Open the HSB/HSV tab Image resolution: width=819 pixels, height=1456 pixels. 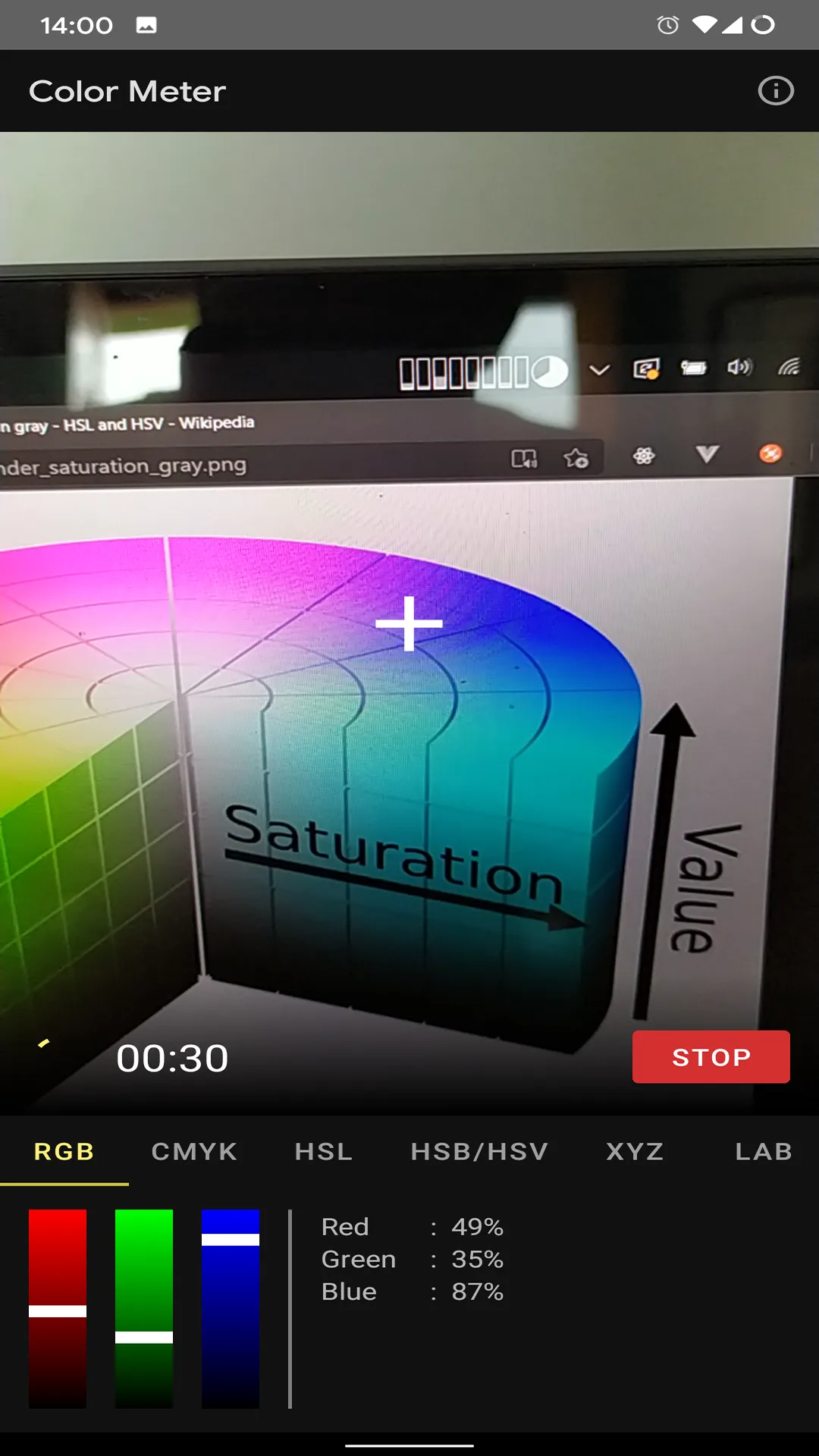(x=479, y=1151)
